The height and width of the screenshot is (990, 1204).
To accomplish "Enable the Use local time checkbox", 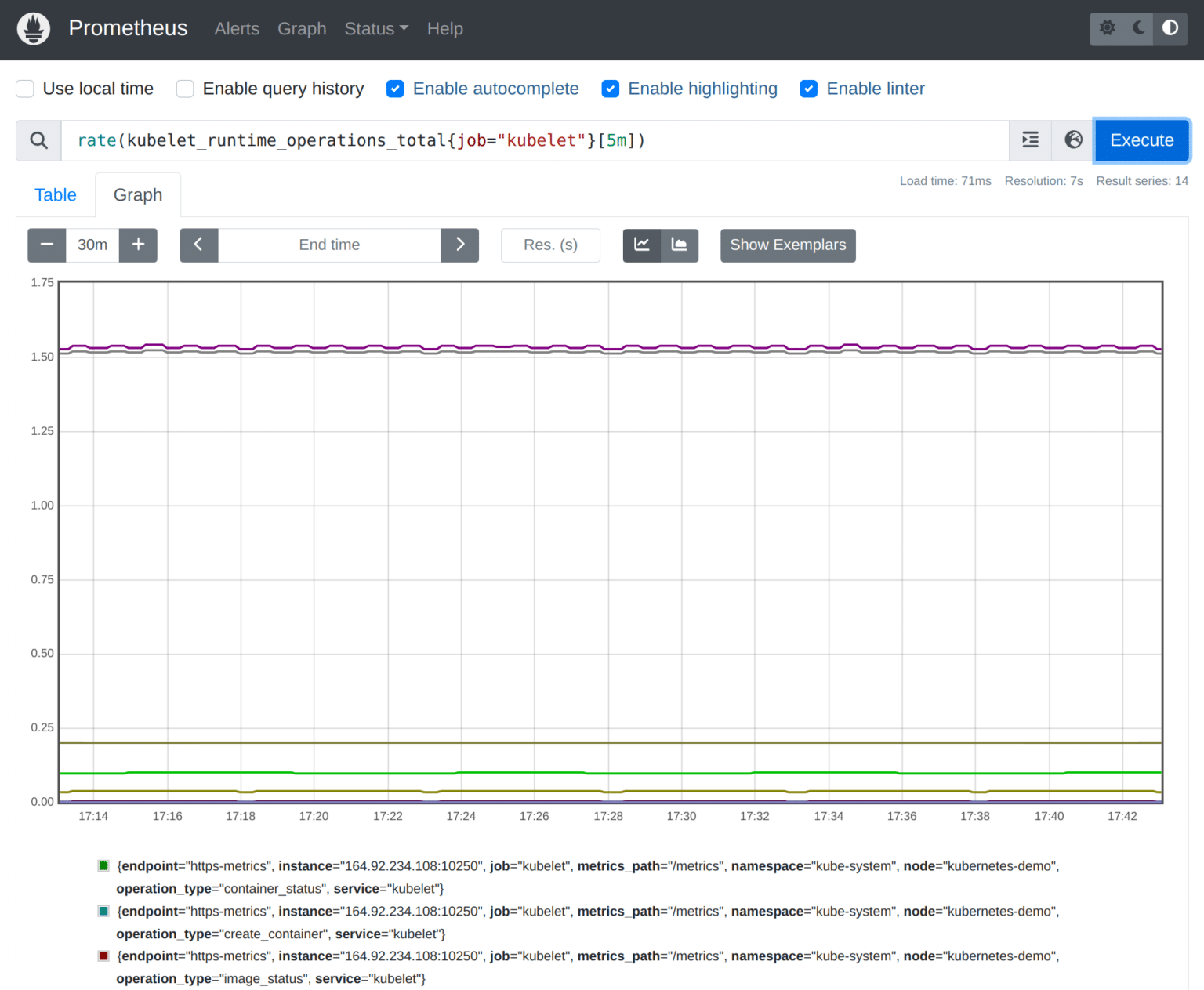I will coord(24,89).
